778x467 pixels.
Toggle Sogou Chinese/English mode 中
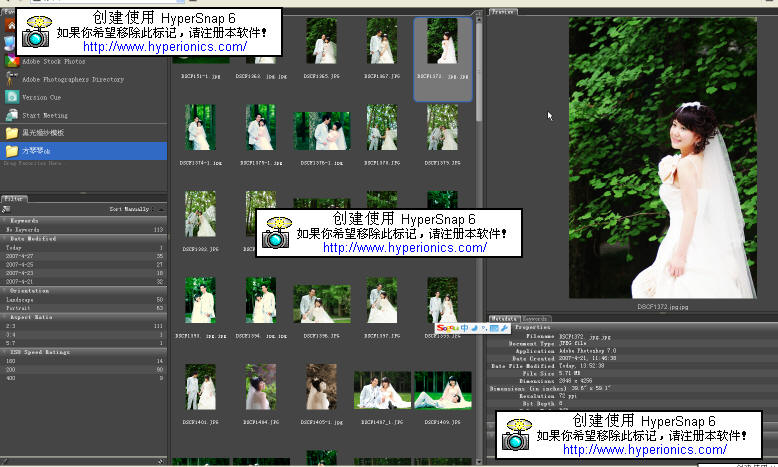pyautogui.click(x=464, y=328)
